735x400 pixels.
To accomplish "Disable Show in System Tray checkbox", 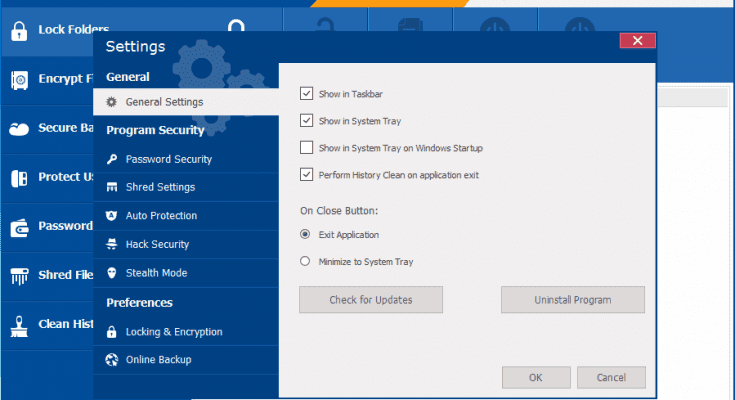I will pyautogui.click(x=306, y=121).
